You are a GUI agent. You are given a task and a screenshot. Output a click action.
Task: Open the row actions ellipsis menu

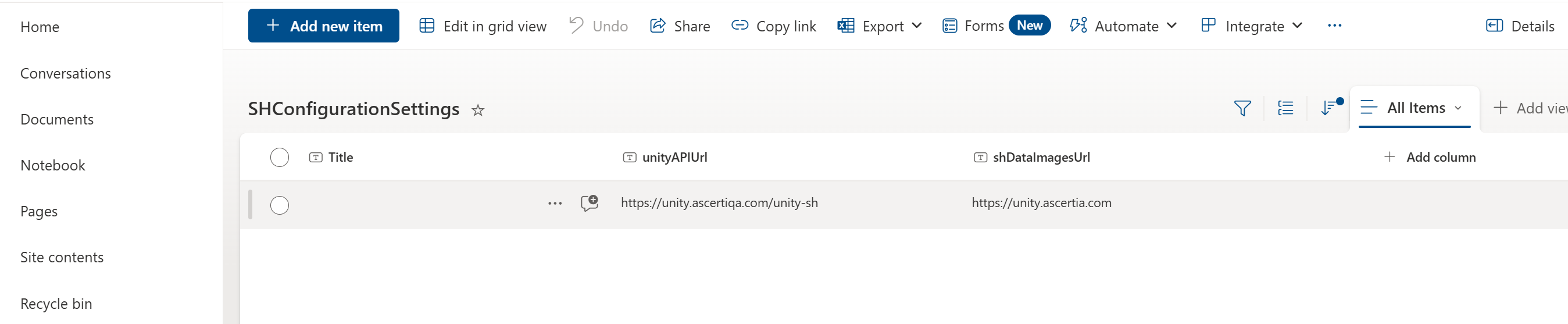555,204
